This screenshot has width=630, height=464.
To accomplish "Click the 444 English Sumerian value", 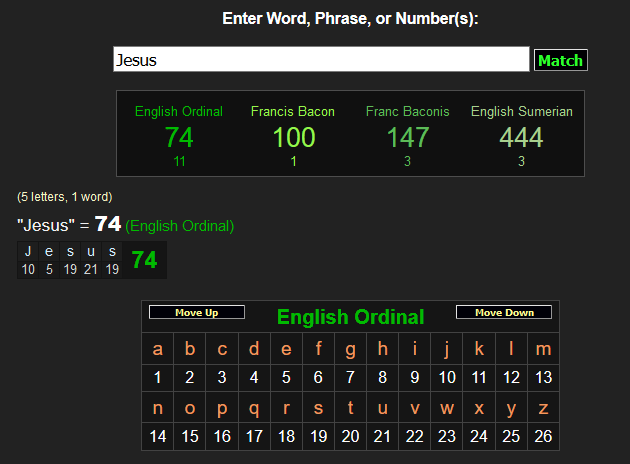I will (x=521, y=137).
